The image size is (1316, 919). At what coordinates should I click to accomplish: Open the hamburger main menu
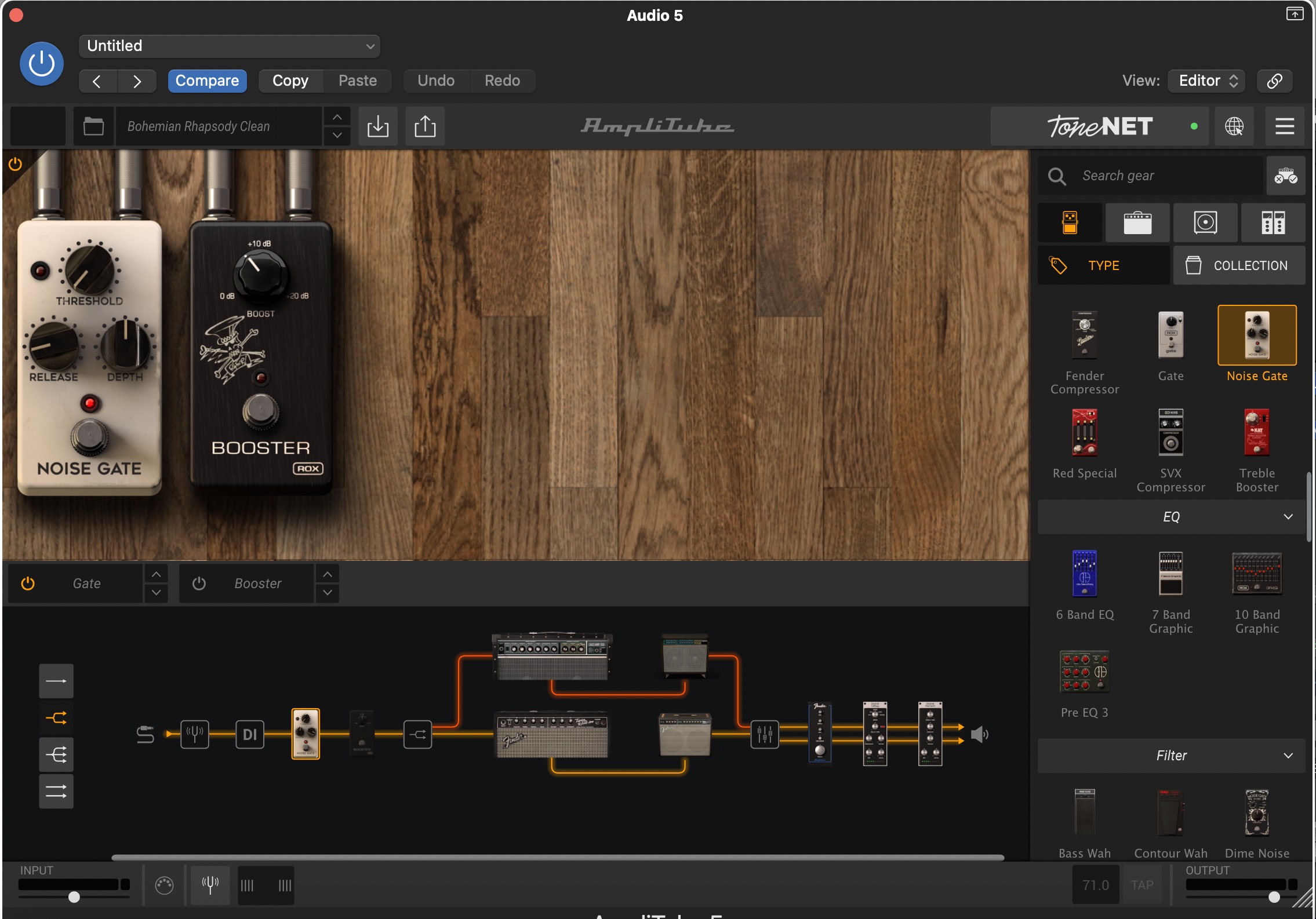point(1285,126)
